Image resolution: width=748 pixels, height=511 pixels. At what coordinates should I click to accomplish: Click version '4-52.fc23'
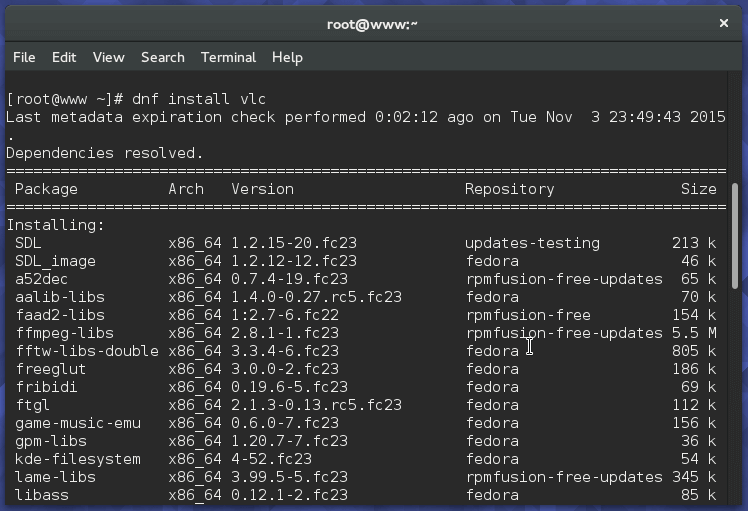(x=271, y=459)
